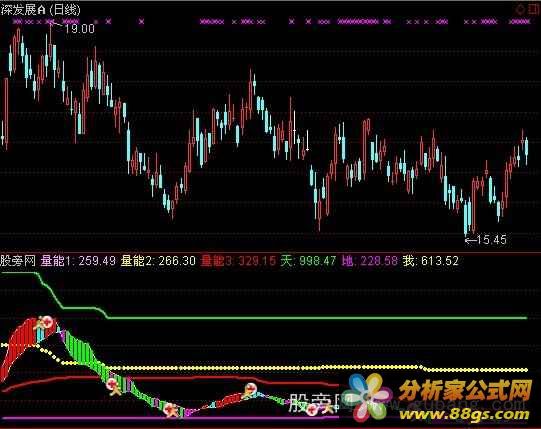Click the signal icon overlapping the 股旁网 watermark
The height and width of the screenshot is (429, 541).
(313, 409)
